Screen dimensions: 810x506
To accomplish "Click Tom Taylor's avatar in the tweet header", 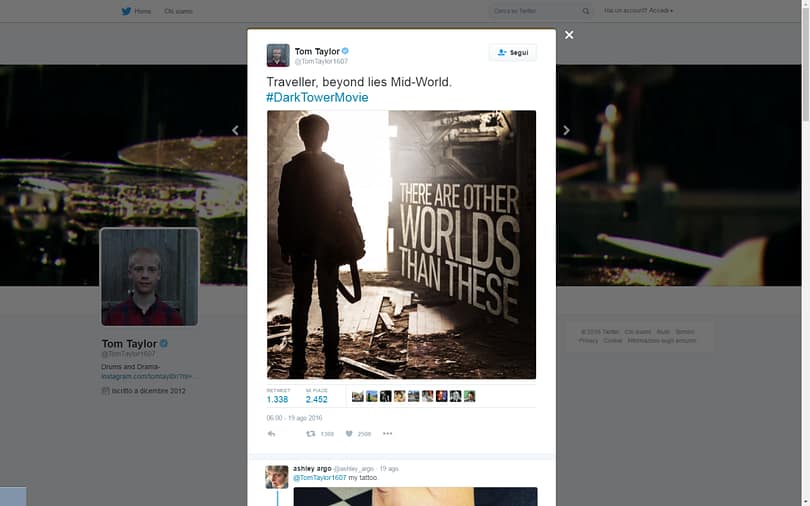I will click(278, 55).
